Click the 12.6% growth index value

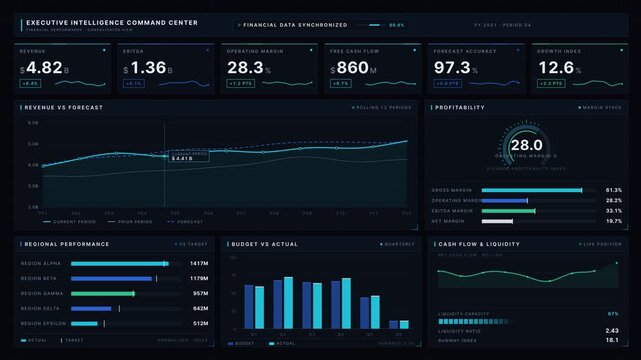(x=560, y=68)
